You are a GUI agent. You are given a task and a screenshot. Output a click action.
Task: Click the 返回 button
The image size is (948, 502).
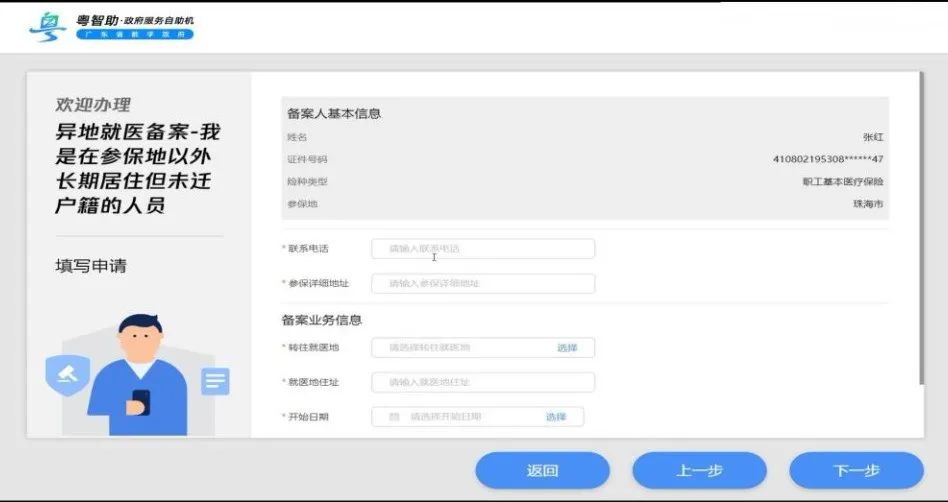tap(542, 471)
